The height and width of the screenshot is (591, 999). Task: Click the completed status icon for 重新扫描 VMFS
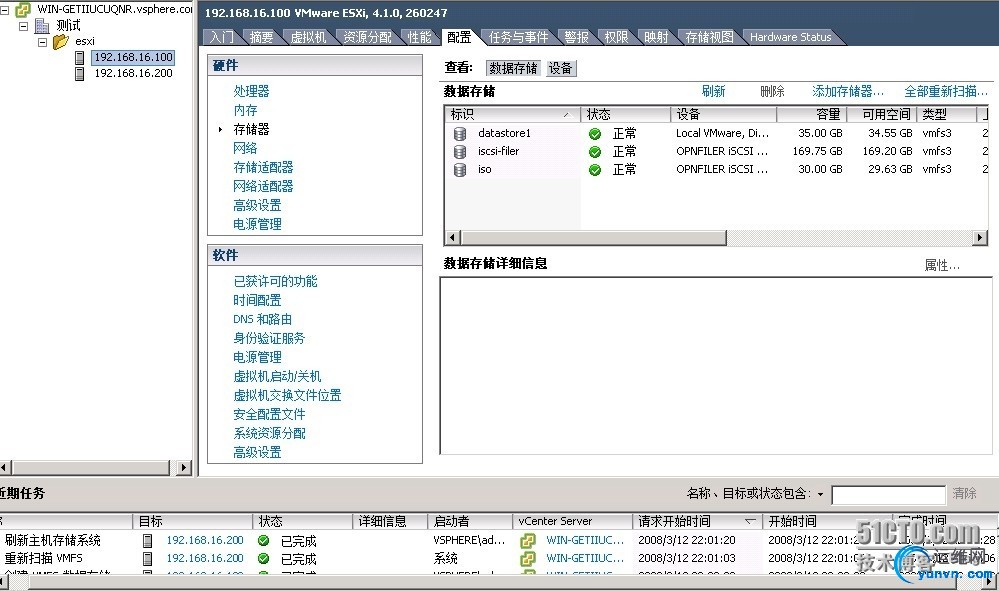point(263,559)
